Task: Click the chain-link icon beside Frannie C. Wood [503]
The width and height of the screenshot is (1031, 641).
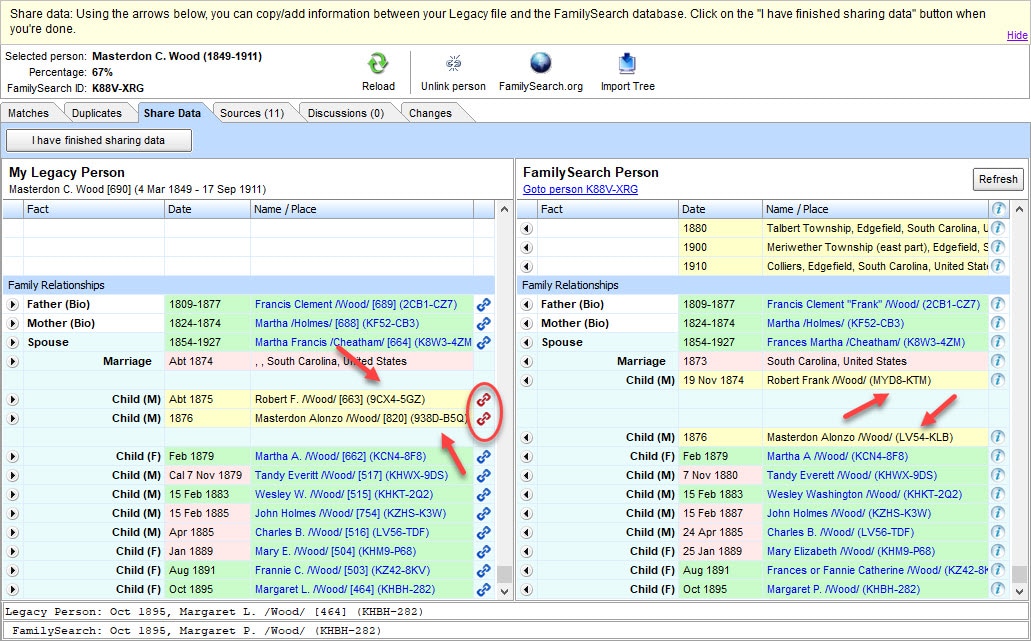Action: pyautogui.click(x=483, y=571)
